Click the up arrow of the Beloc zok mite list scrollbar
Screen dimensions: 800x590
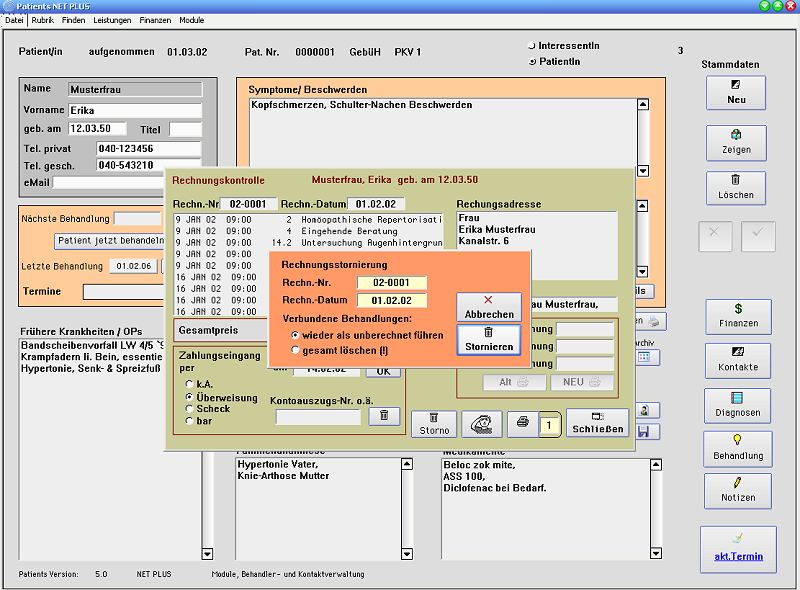656,465
